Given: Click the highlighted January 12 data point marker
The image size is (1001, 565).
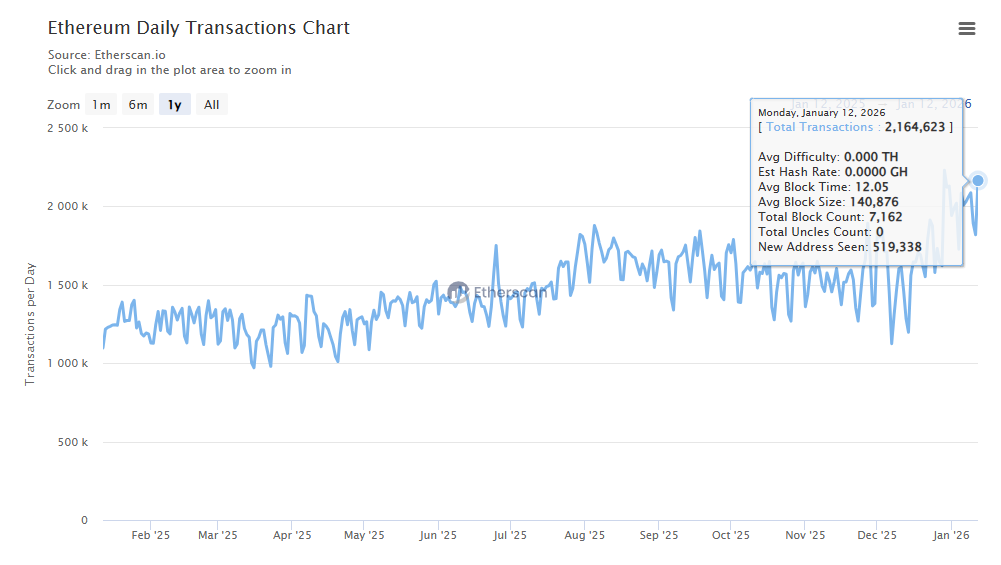Looking at the screenshot, I should point(978,181).
